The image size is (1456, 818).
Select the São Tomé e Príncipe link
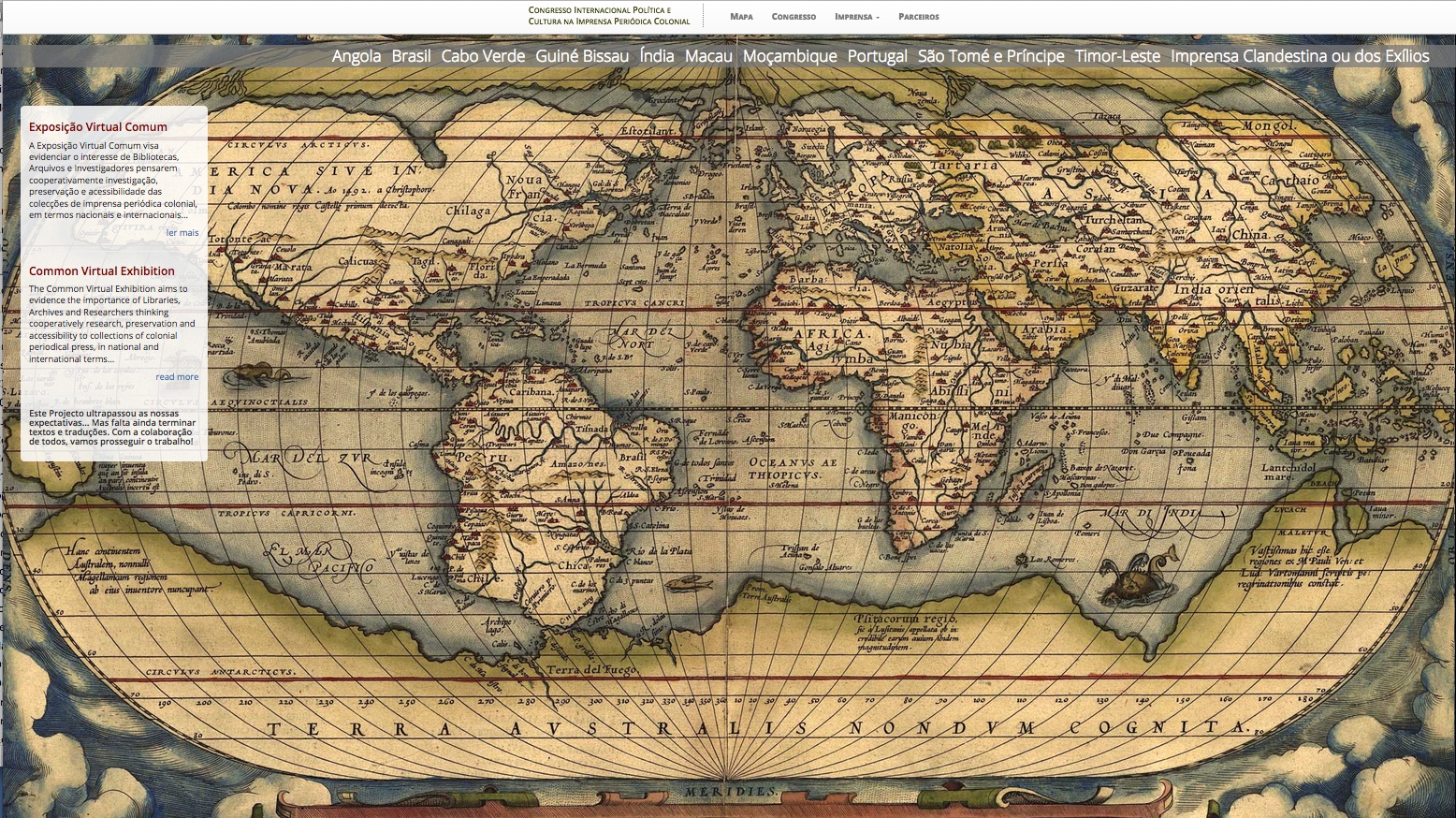[x=991, y=56]
